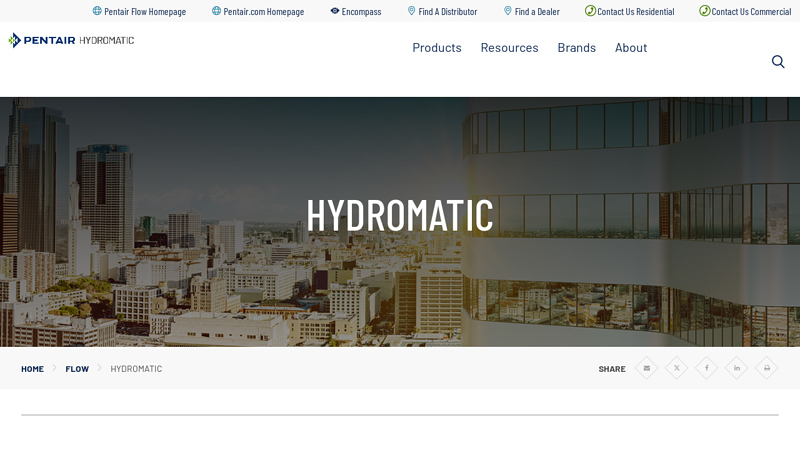
Task: Go to Pentair Flow Homepage link
Action: [x=145, y=12]
